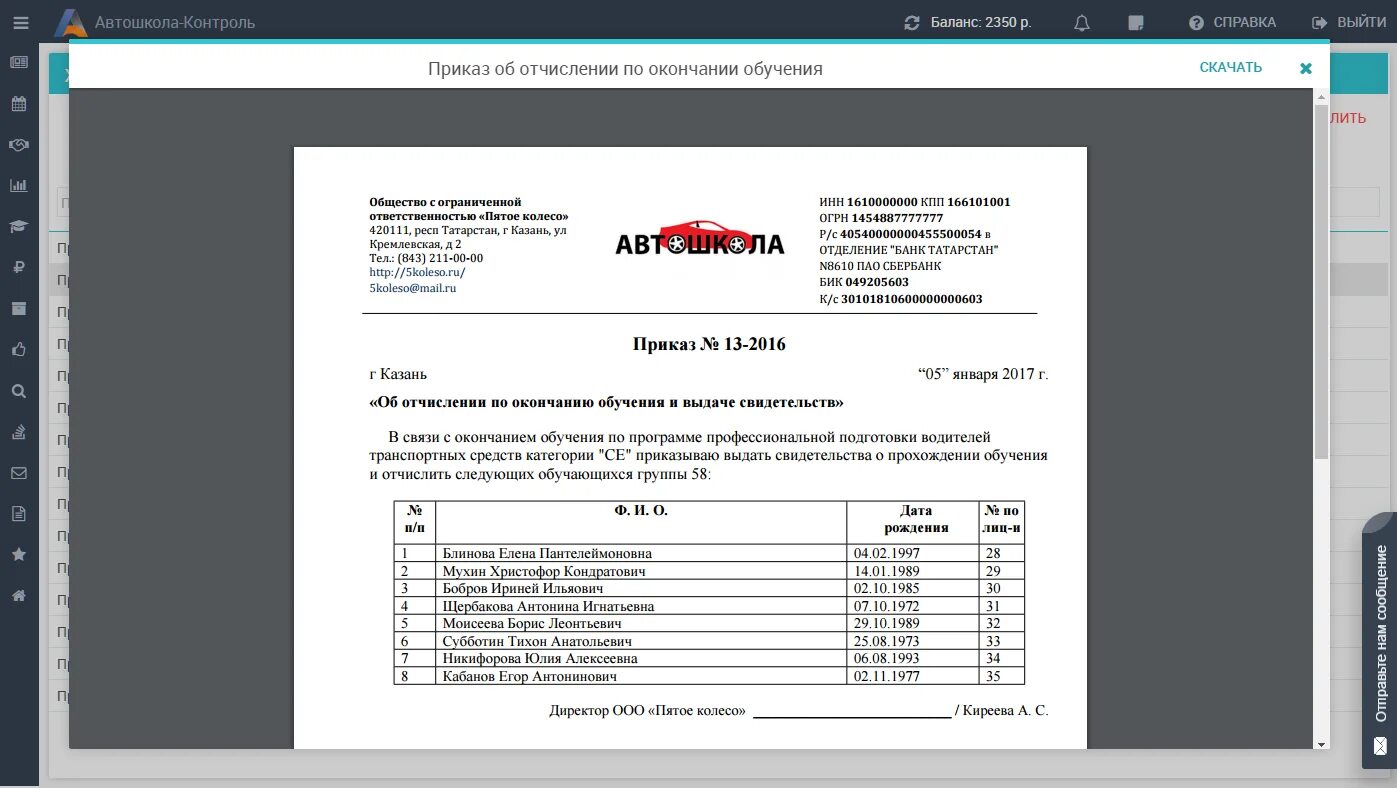Viewport: 1397px width, 788px height.
Task: Open the bar chart statistics sidebar icon
Action: pyautogui.click(x=19, y=185)
